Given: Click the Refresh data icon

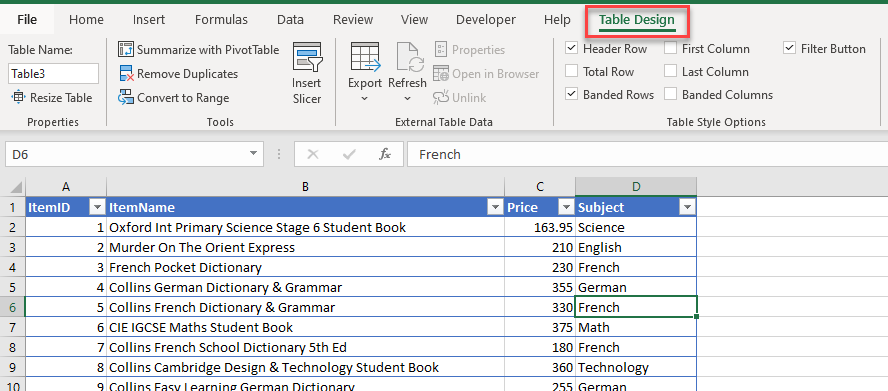Looking at the screenshot, I should 408,57.
